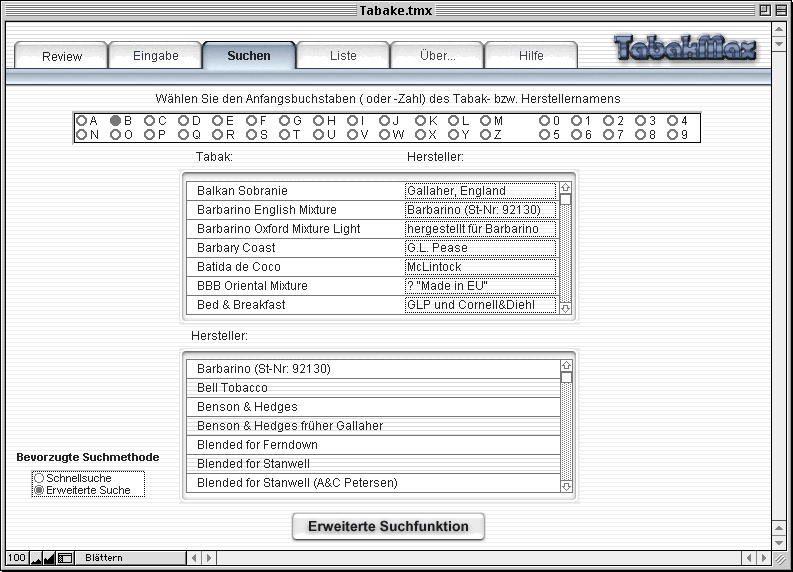Image resolution: width=793 pixels, height=572 pixels.
Task: Click the zoom in mountain icon
Action: 49,558
